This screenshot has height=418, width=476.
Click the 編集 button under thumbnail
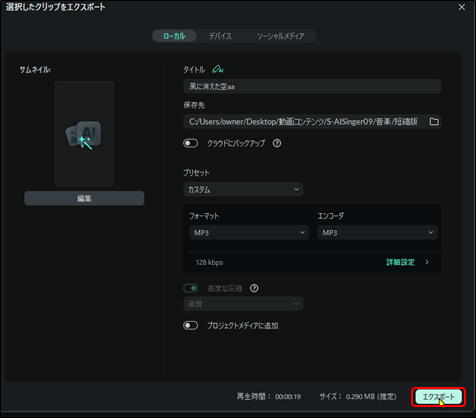(x=84, y=198)
